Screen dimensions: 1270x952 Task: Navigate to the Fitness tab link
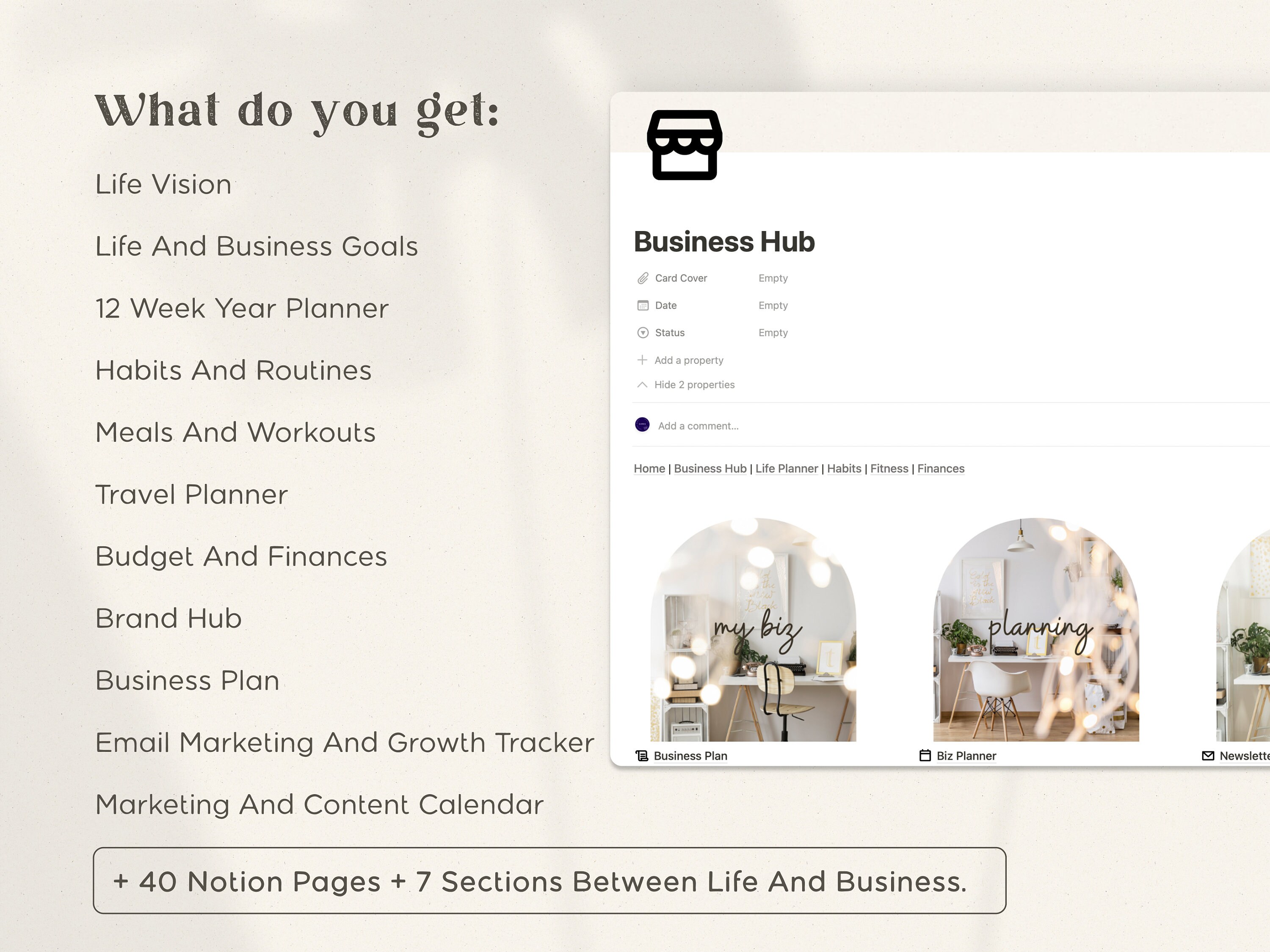point(889,468)
